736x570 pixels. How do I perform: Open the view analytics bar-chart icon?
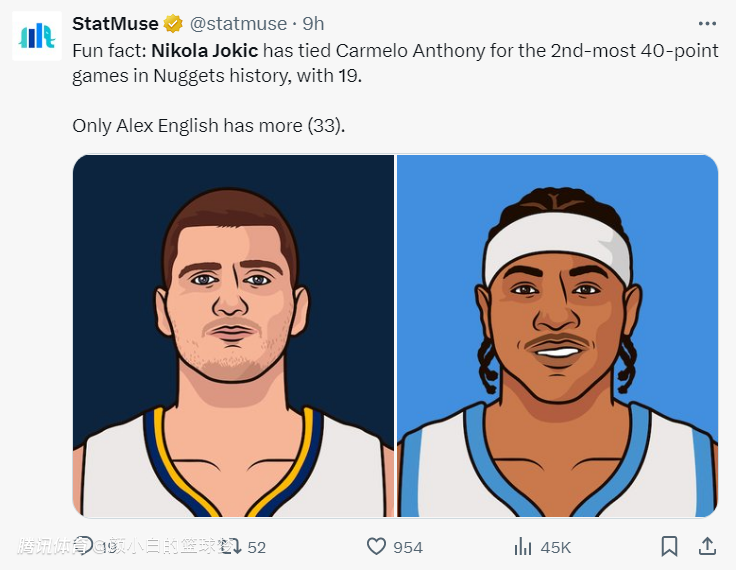(522, 547)
